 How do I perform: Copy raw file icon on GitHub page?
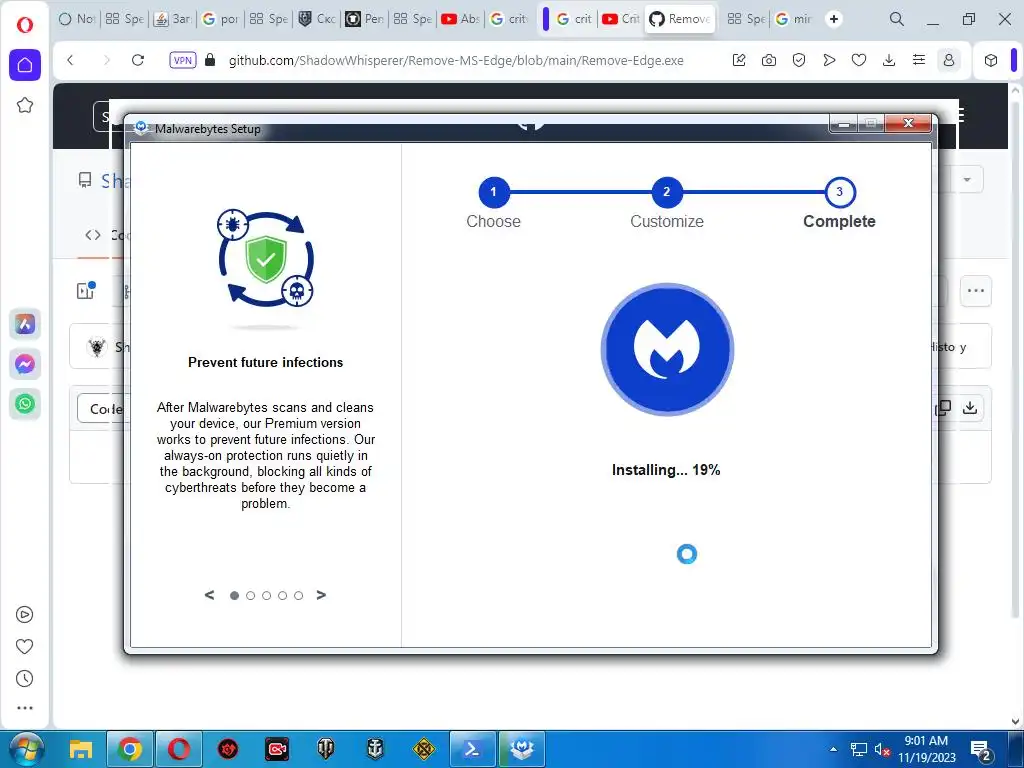(943, 408)
